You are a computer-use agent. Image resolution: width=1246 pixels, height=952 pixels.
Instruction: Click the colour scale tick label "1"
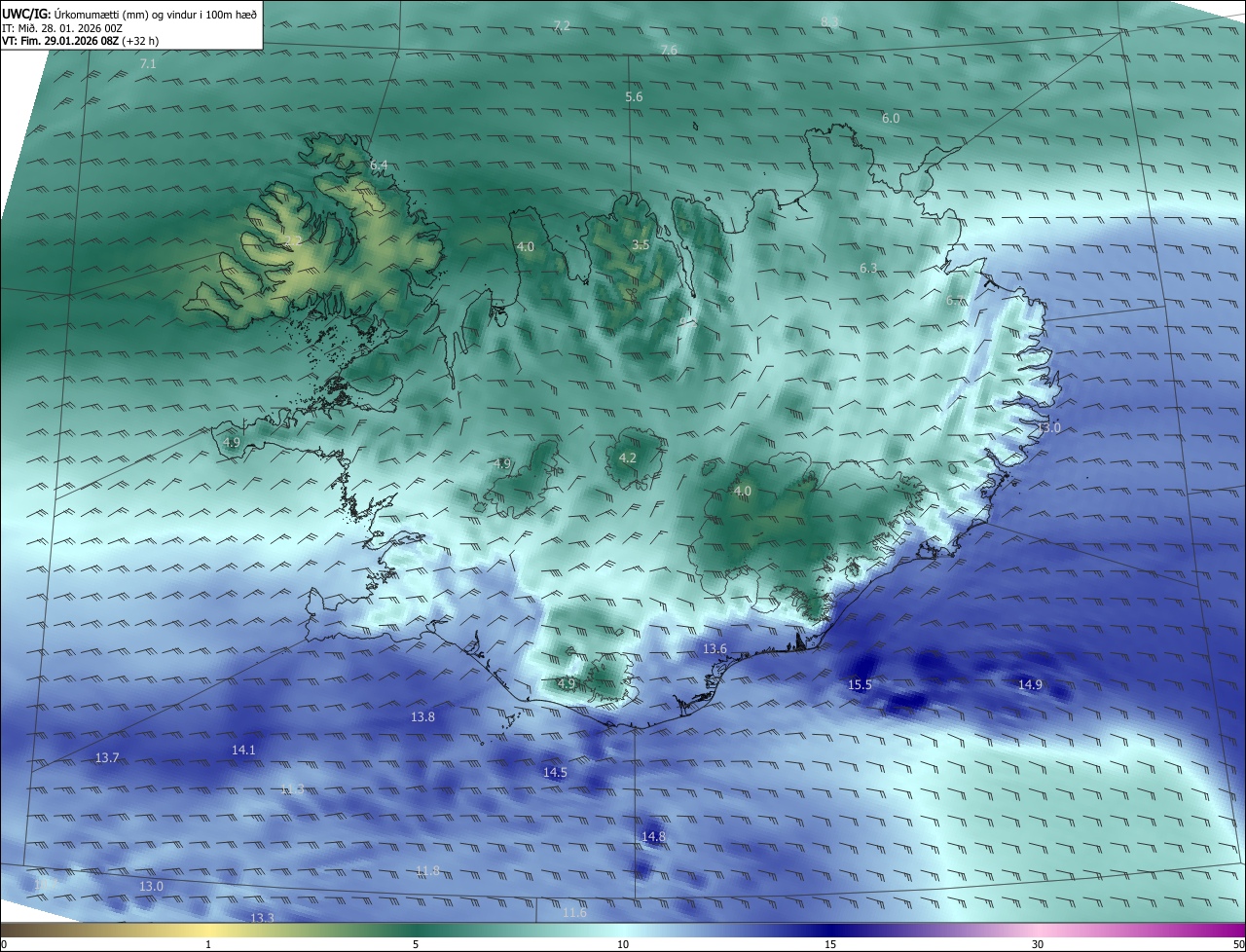pos(208,944)
